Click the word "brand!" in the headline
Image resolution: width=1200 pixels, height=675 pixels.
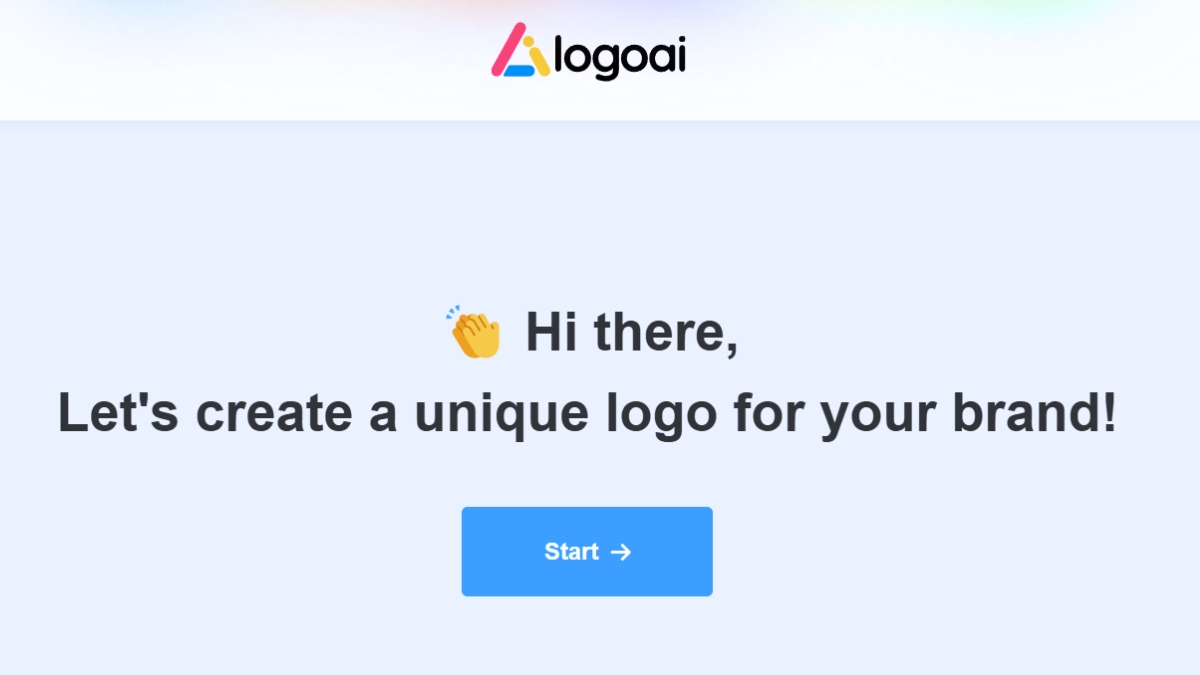pos(1034,413)
